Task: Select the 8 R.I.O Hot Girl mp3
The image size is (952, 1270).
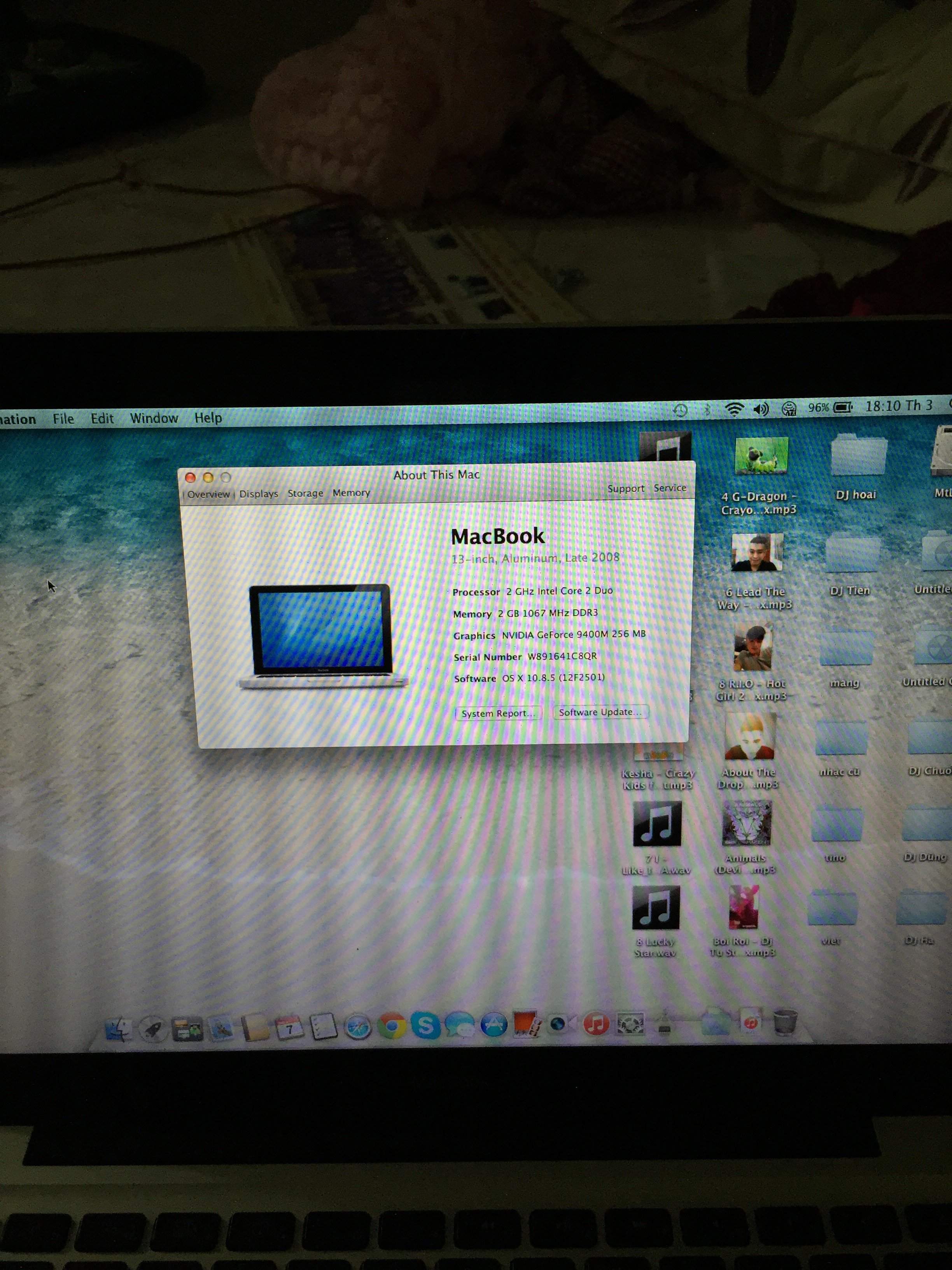Action: 752,661
